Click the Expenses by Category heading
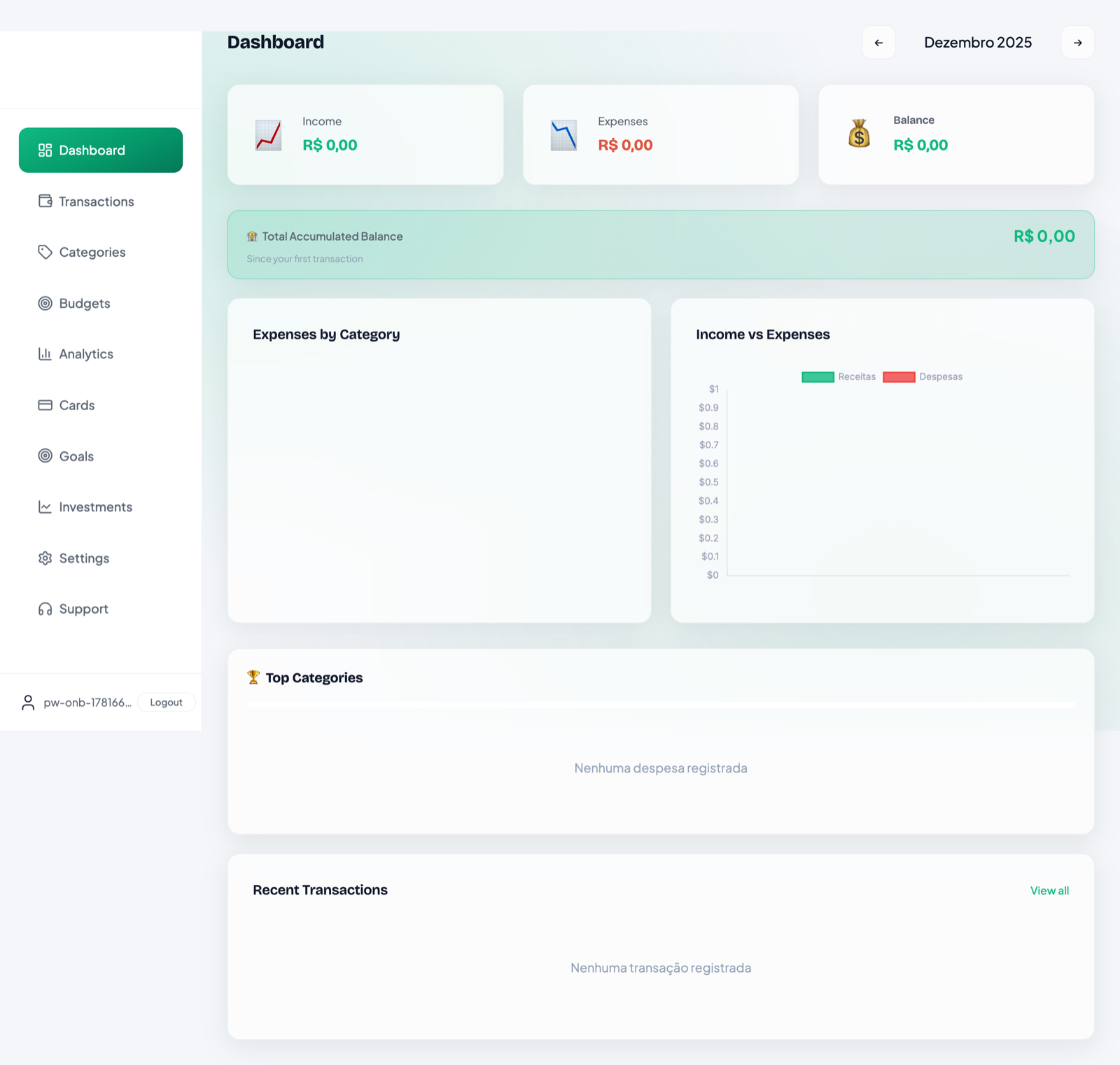 [326, 334]
